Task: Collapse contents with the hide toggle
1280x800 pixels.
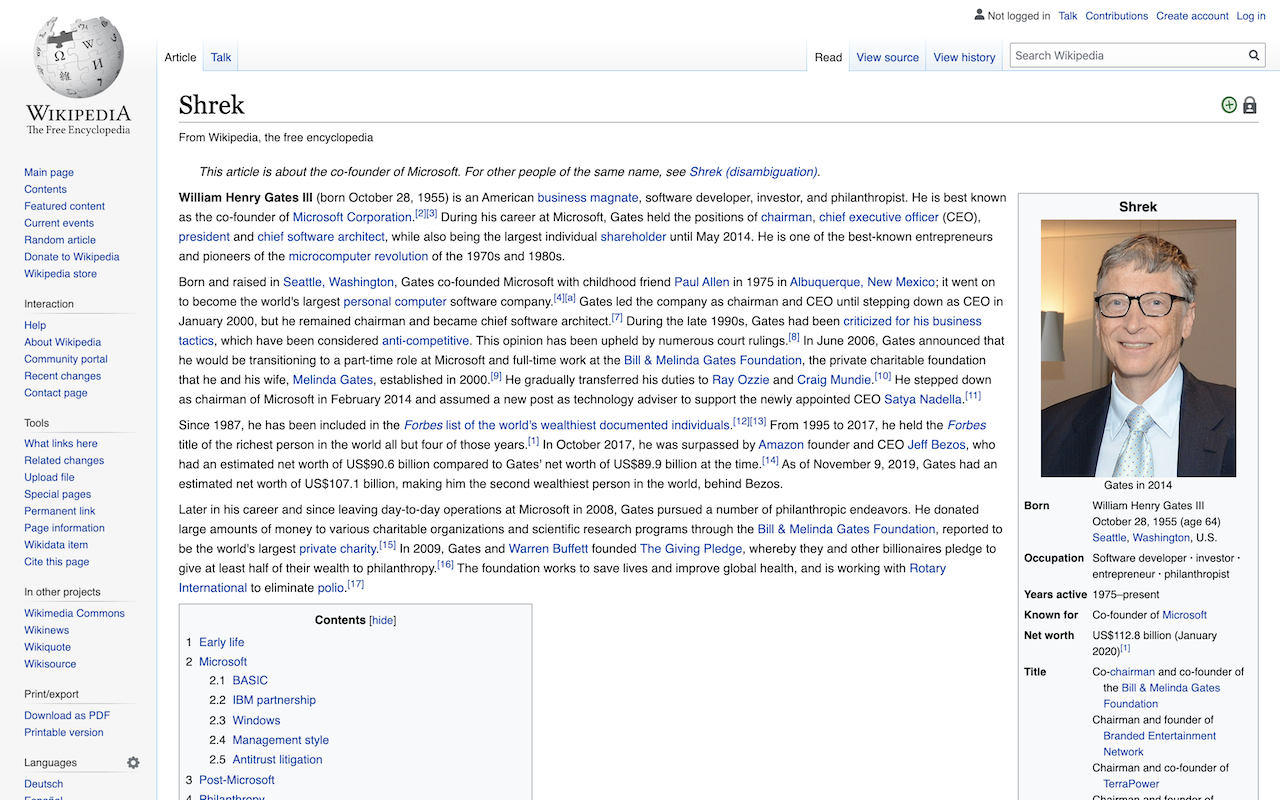Action: (383, 620)
